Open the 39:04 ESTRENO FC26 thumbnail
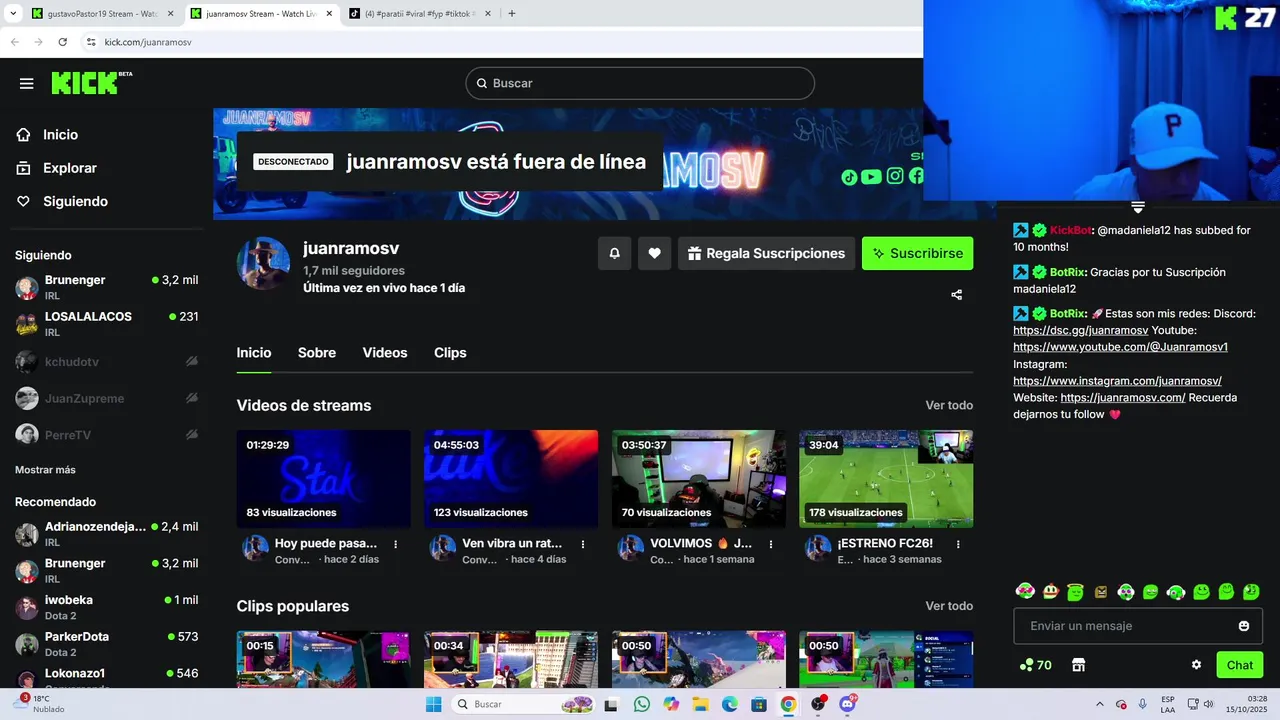This screenshot has width=1280, height=720. [x=886, y=479]
